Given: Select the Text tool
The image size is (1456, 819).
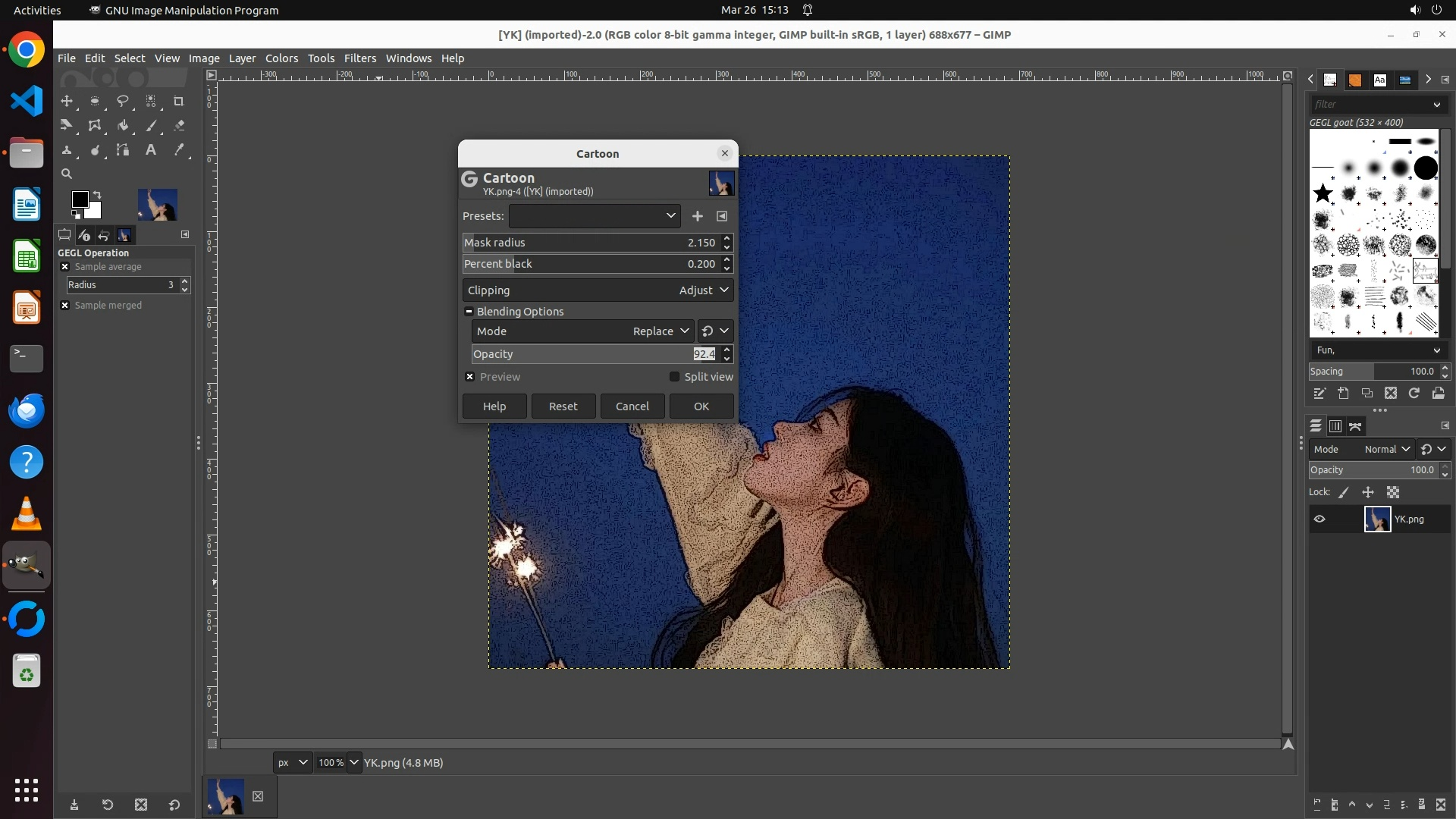Looking at the screenshot, I should pos(151,150).
